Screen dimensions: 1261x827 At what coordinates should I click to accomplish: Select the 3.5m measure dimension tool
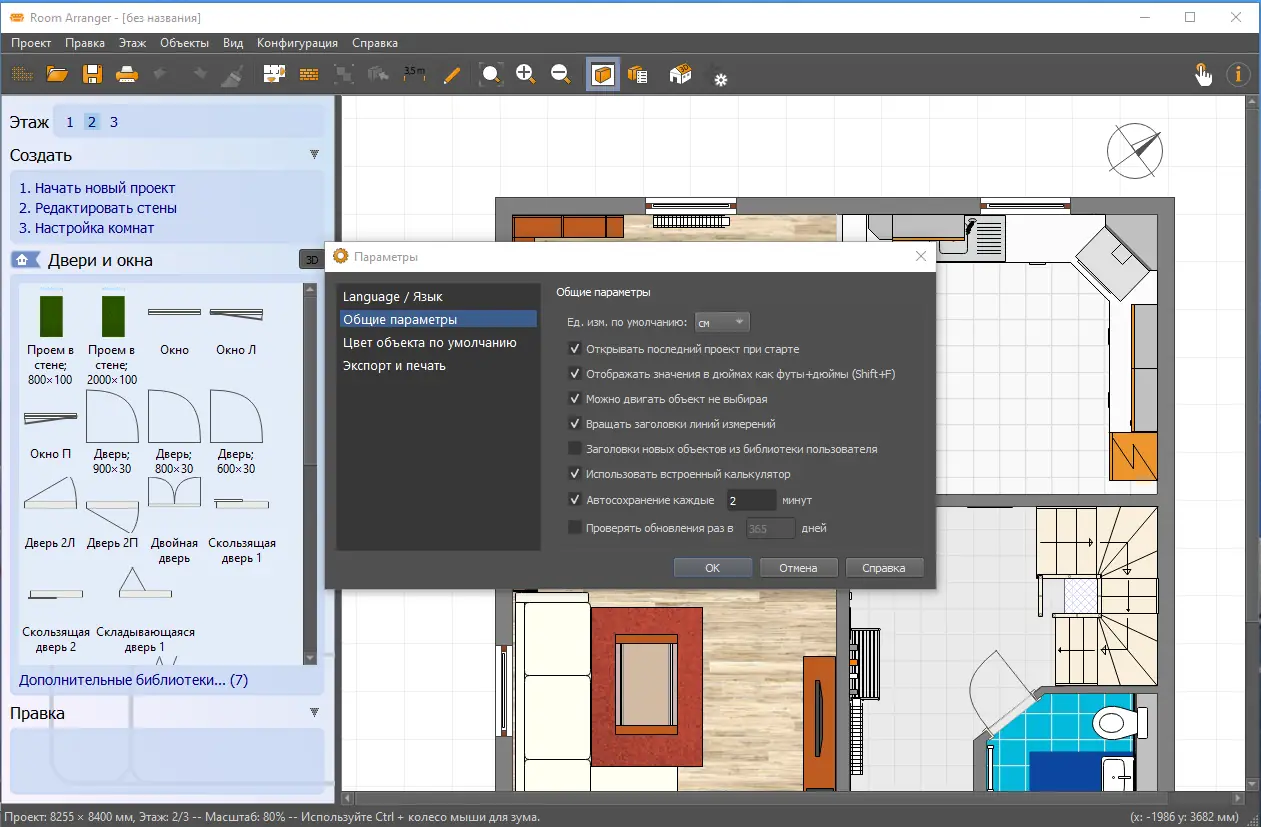[x=414, y=74]
